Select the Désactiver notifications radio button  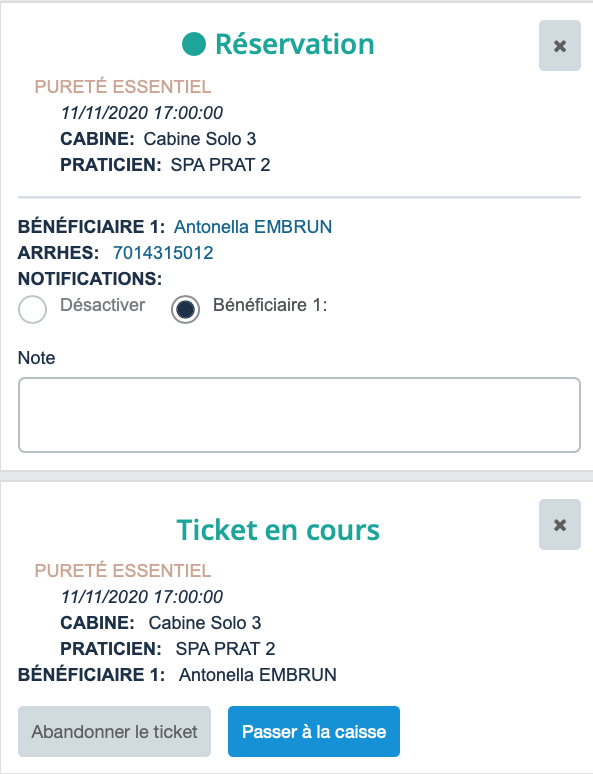click(33, 310)
